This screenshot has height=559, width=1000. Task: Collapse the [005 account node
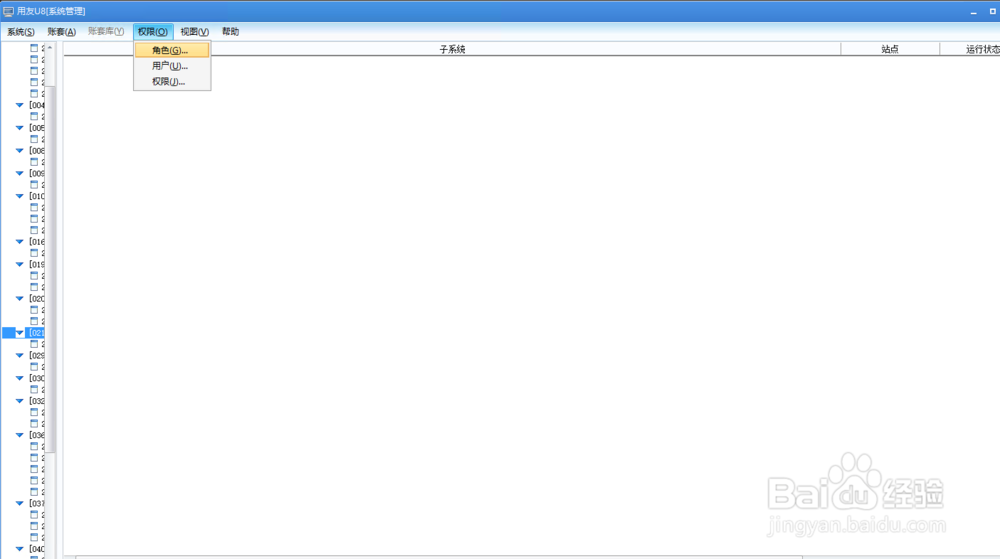click(x=20, y=128)
